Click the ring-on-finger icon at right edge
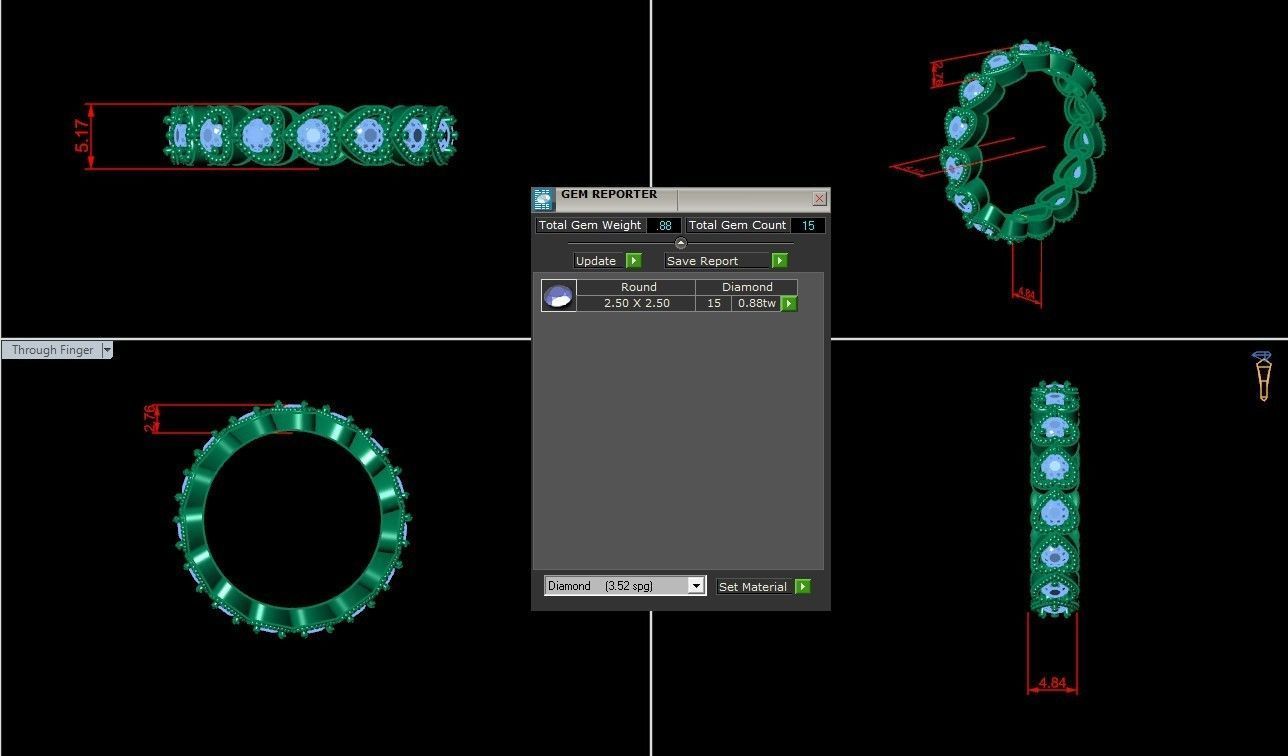 [x=1263, y=375]
